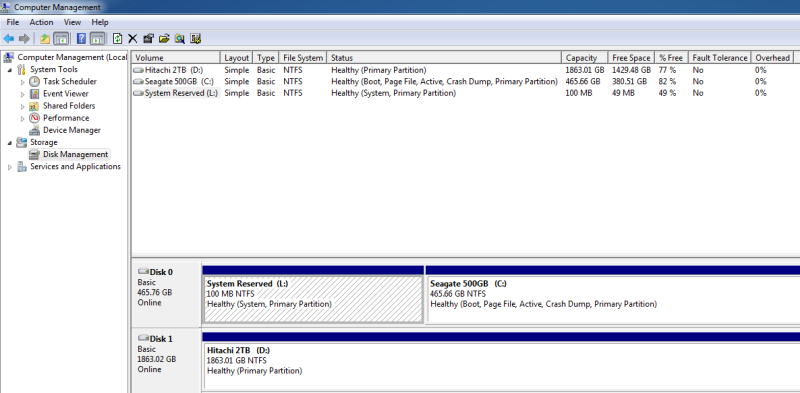Sort by the Type column header

266,58
